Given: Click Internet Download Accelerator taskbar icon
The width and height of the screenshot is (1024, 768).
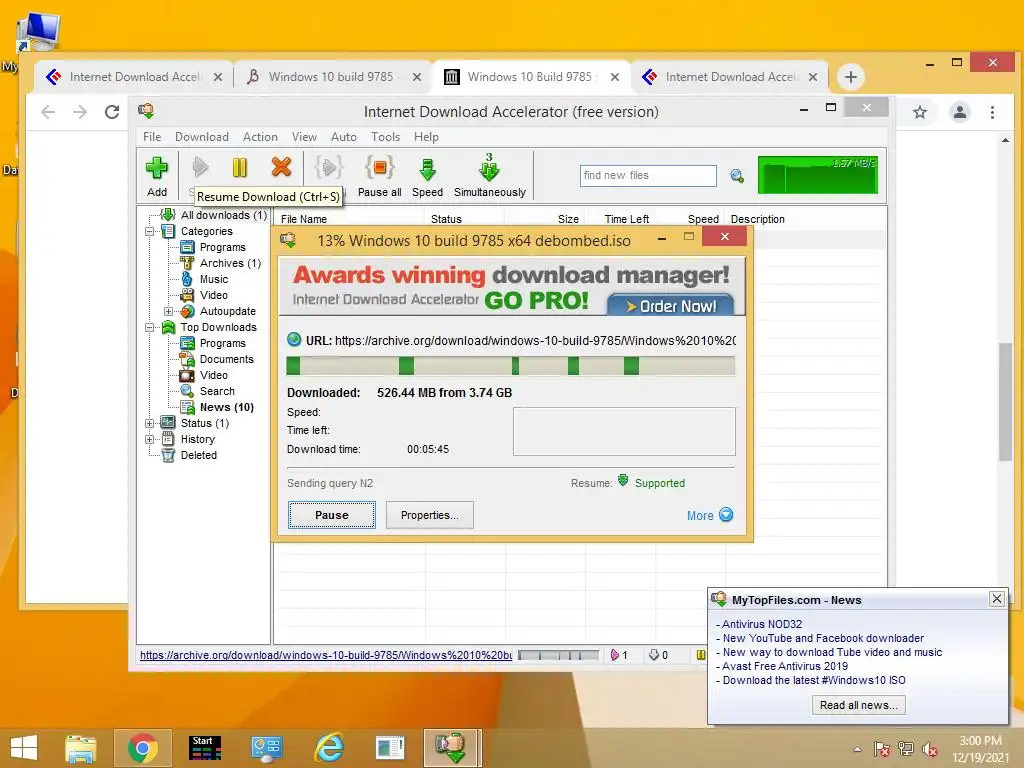Looking at the screenshot, I should click(x=452, y=748).
